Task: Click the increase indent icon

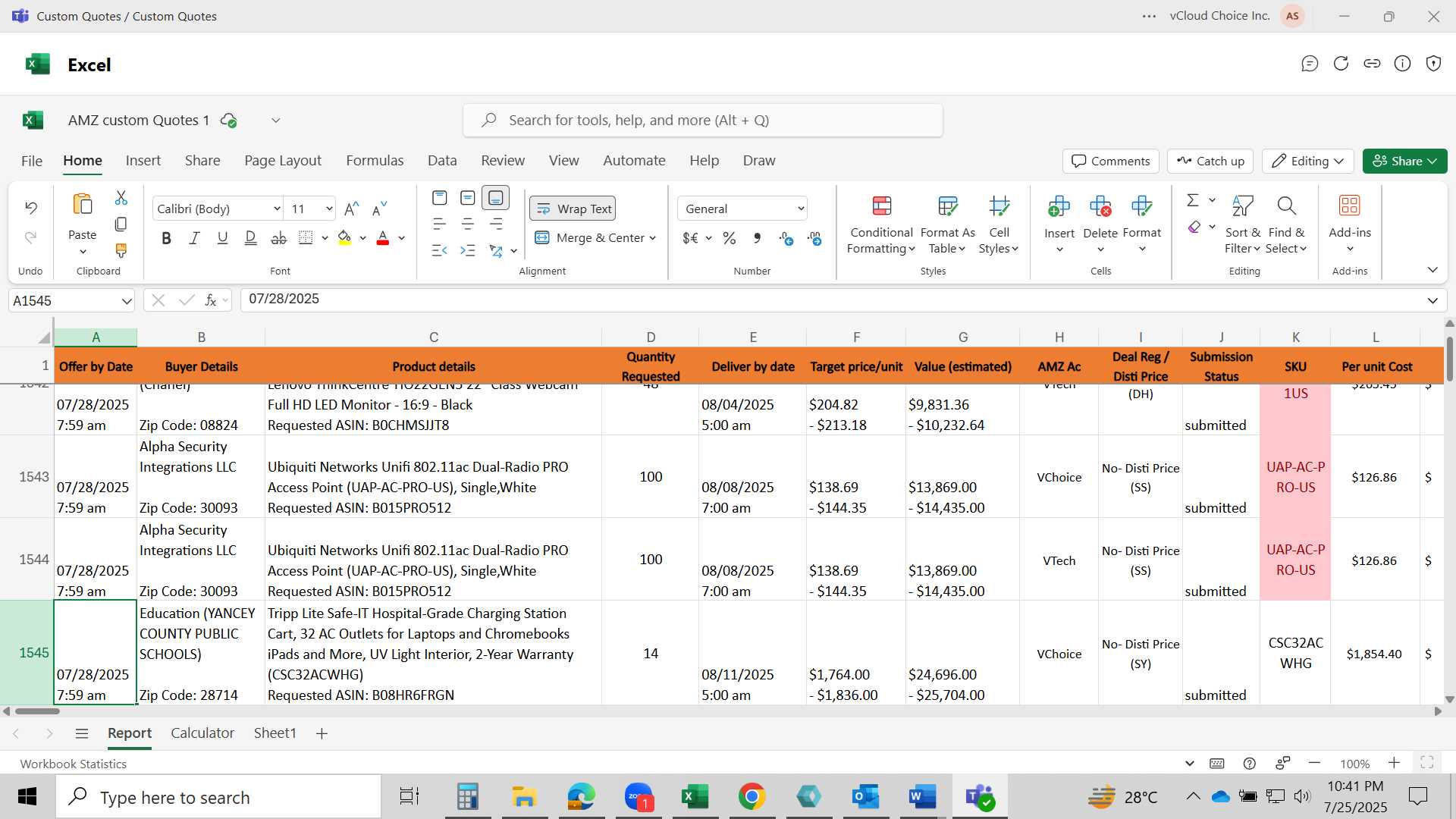Action: pyautogui.click(x=468, y=251)
